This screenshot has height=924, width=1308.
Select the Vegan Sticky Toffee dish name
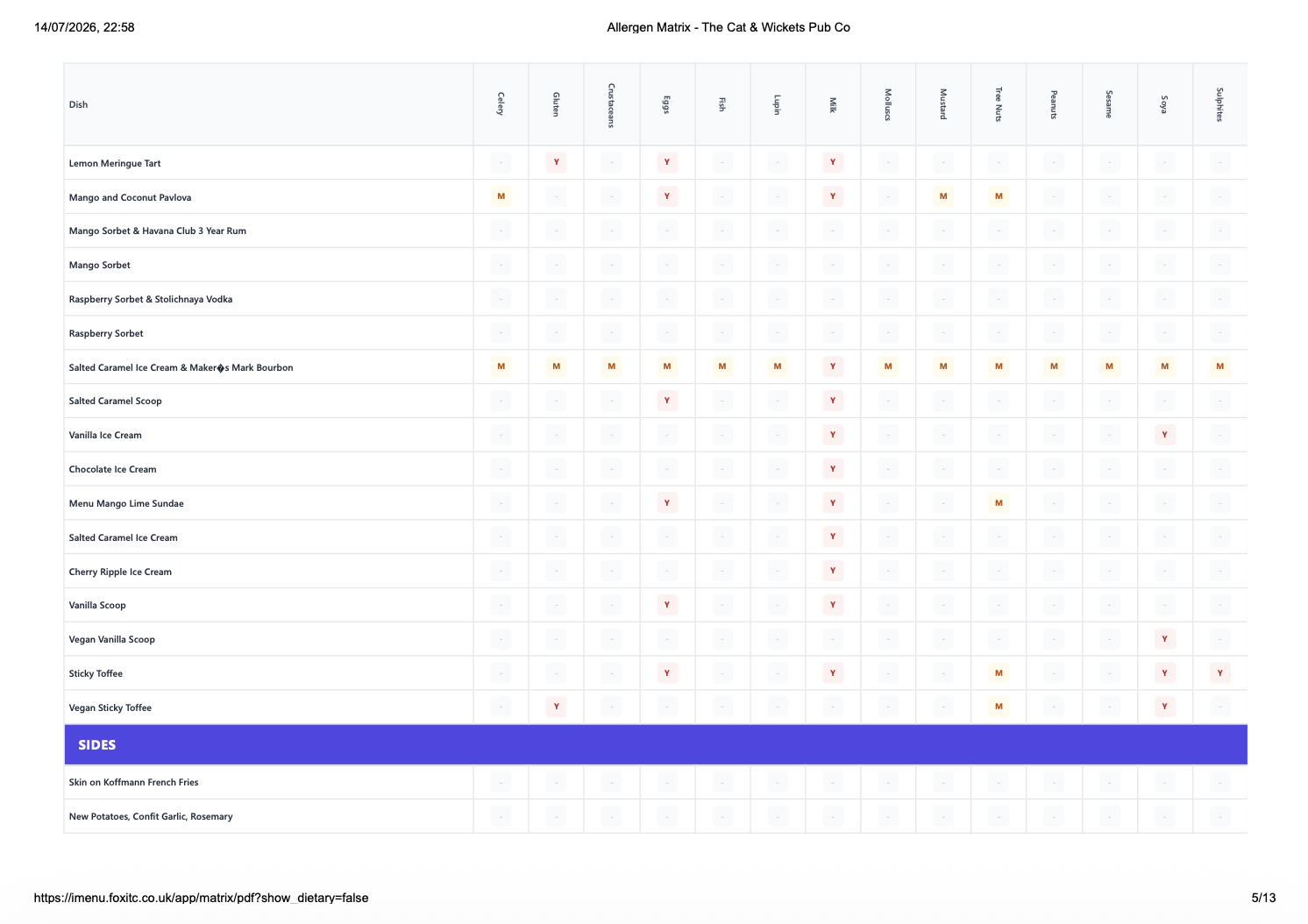click(x=110, y=707)
